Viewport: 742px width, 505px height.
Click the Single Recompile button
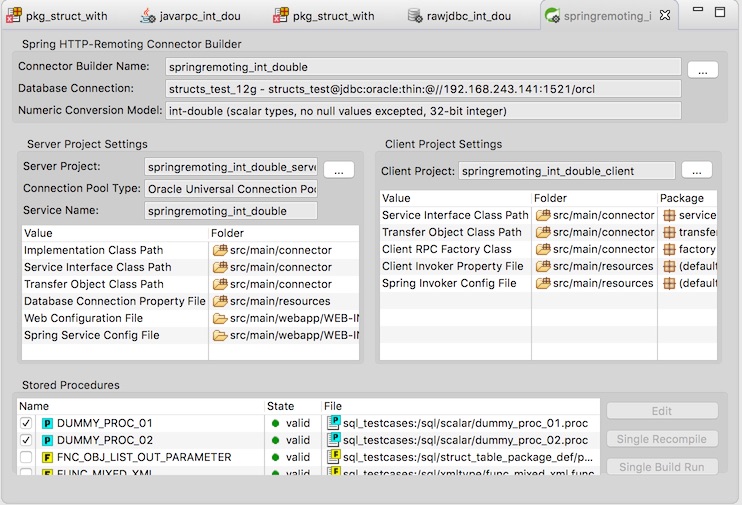pos(662,439)
